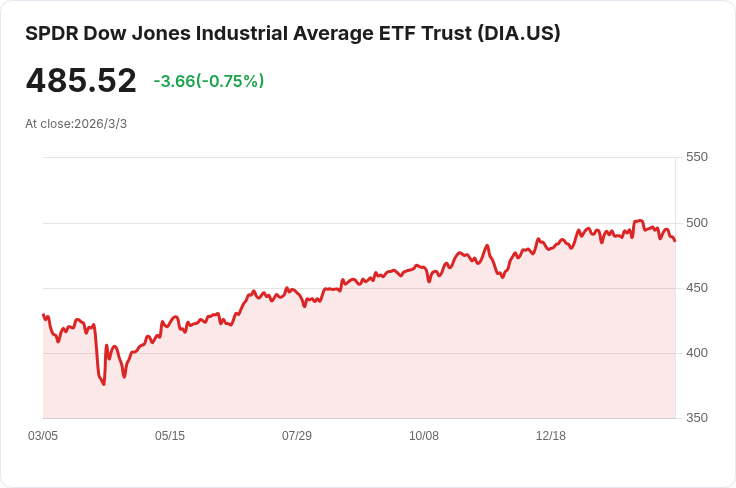Click the 05/15 date label

pyautogui.click(x=170, y=436)
